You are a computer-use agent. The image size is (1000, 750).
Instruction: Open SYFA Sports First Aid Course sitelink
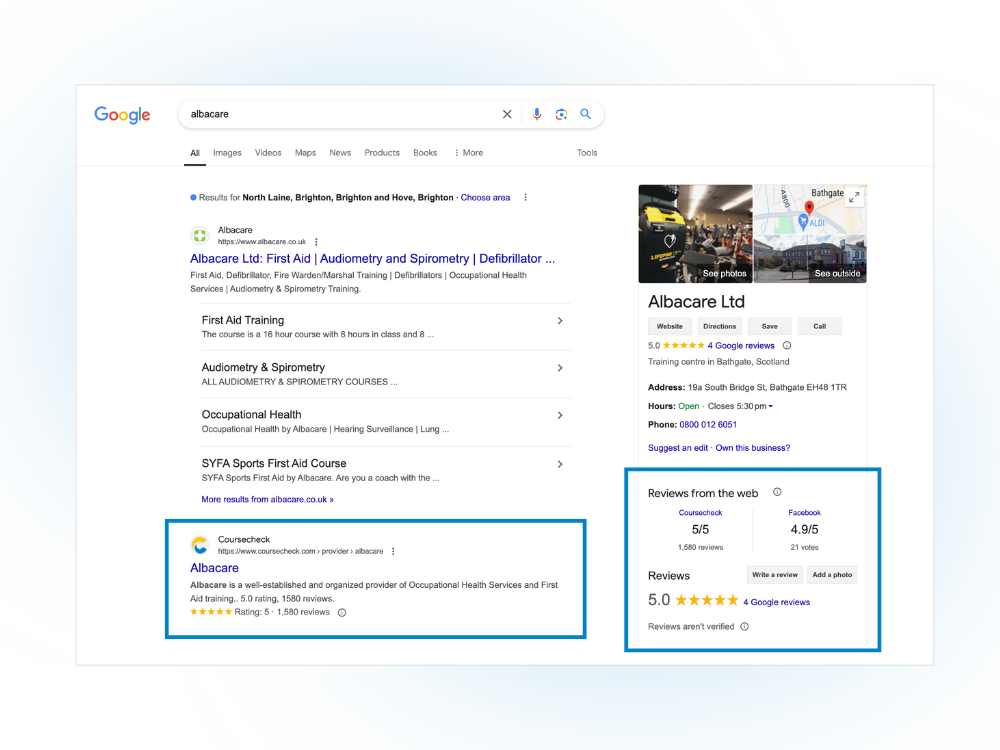tap(274, 464)
